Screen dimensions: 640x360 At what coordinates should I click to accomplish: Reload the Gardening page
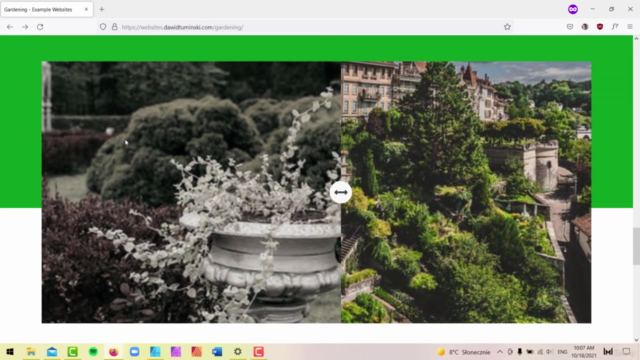tap(40, 27)
